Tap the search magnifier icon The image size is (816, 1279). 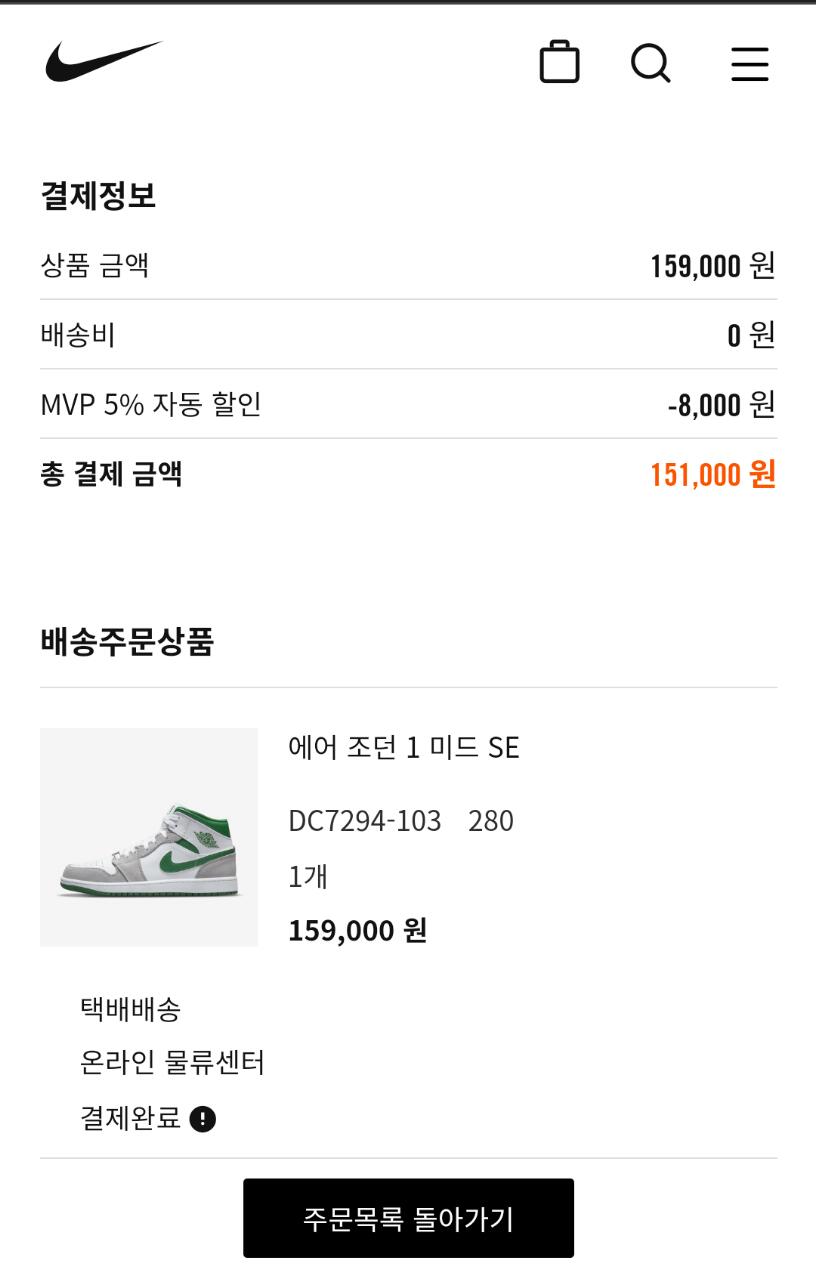click(650, 63)
